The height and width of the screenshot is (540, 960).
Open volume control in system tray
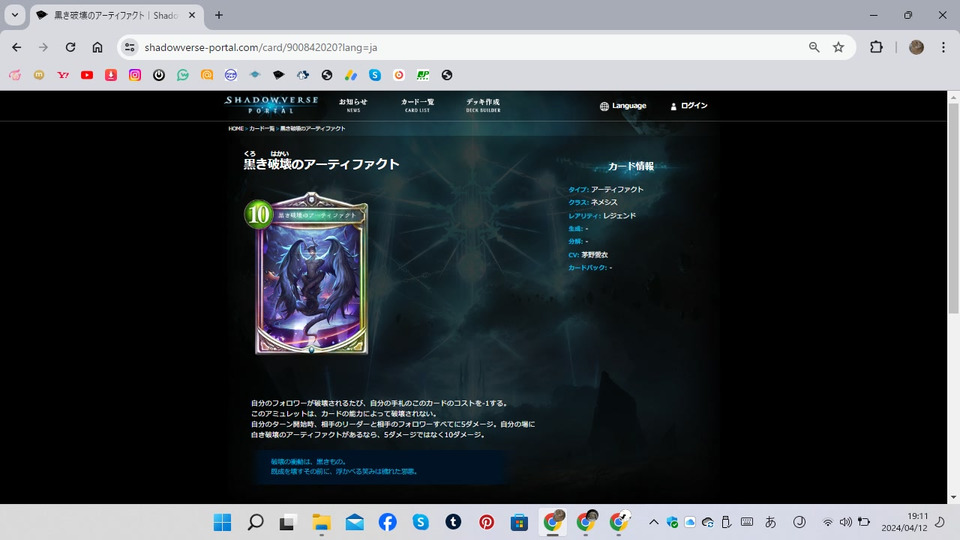[x=846, y=522]
